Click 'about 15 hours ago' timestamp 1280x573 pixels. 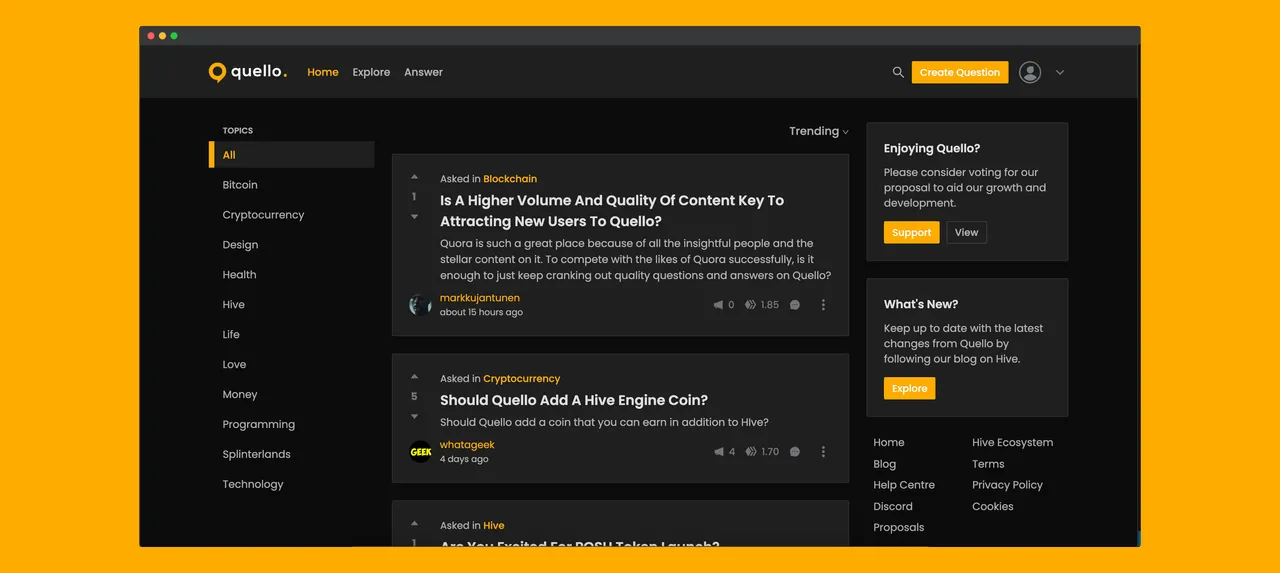481,312
